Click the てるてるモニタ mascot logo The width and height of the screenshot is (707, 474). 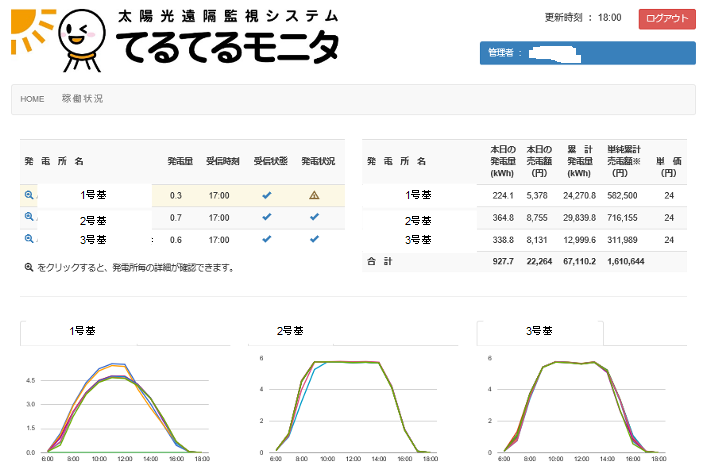[83, 41]
